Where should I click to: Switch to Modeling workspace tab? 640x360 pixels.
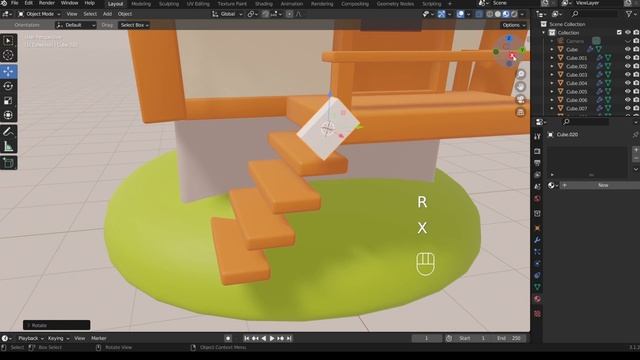click(x=141, y=4)
